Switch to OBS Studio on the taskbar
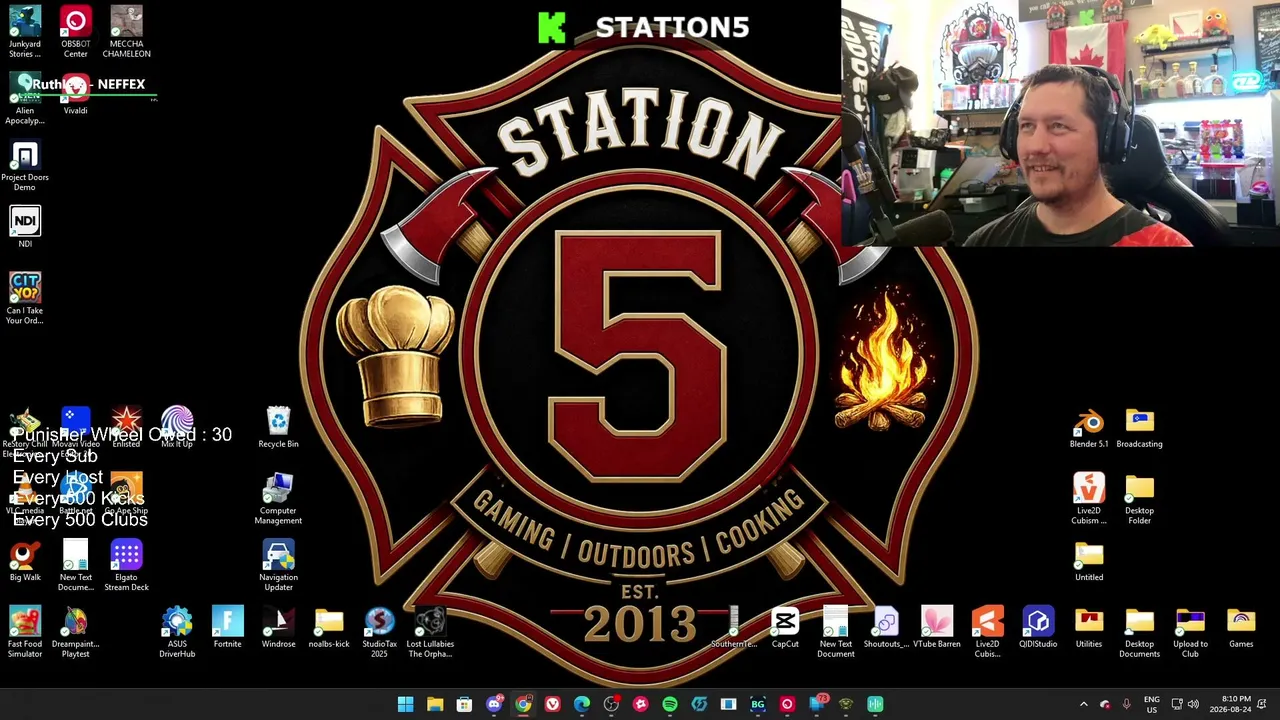The height and width of the screenshot is (720, 1280). [x=611, y=704]
